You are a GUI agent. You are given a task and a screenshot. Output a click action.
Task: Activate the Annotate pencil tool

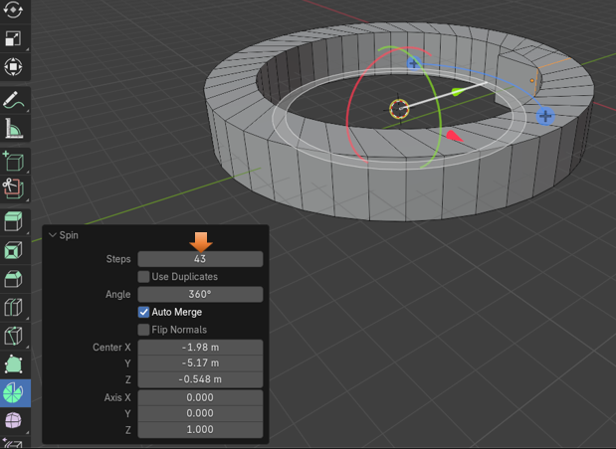16,100
